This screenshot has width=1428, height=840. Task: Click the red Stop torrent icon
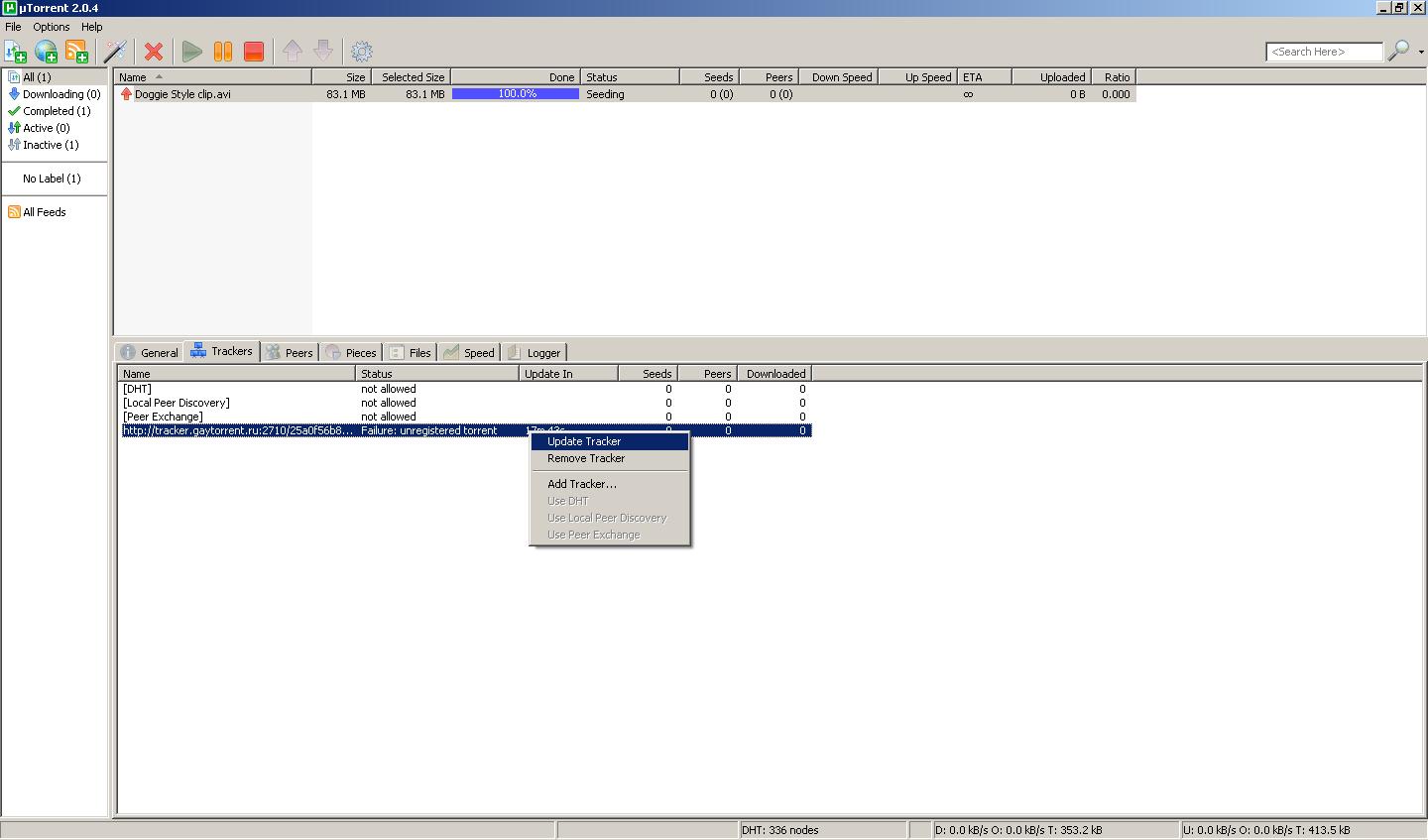pos(254,52)
